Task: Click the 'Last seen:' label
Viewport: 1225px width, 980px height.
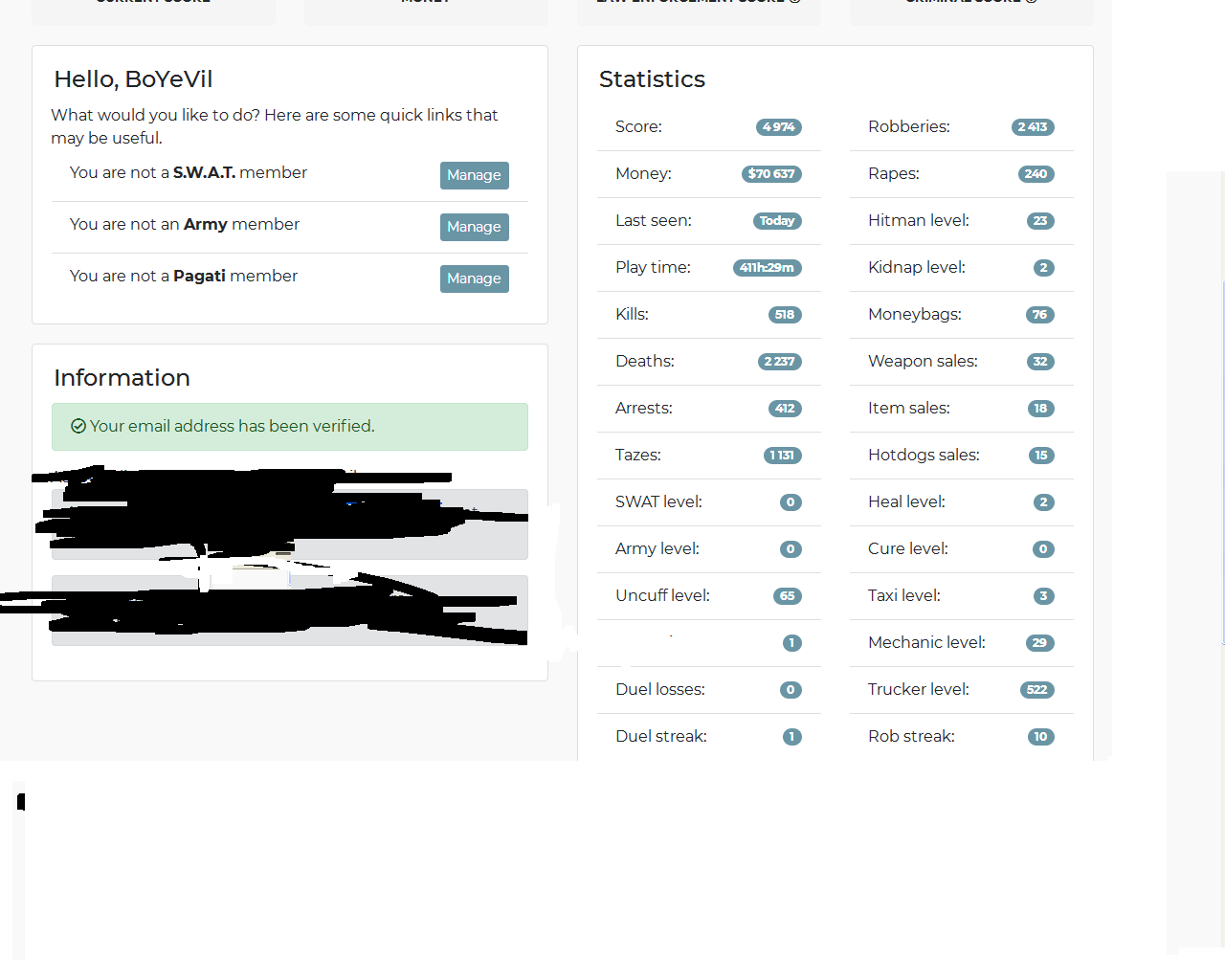Action: click(654, 221)
